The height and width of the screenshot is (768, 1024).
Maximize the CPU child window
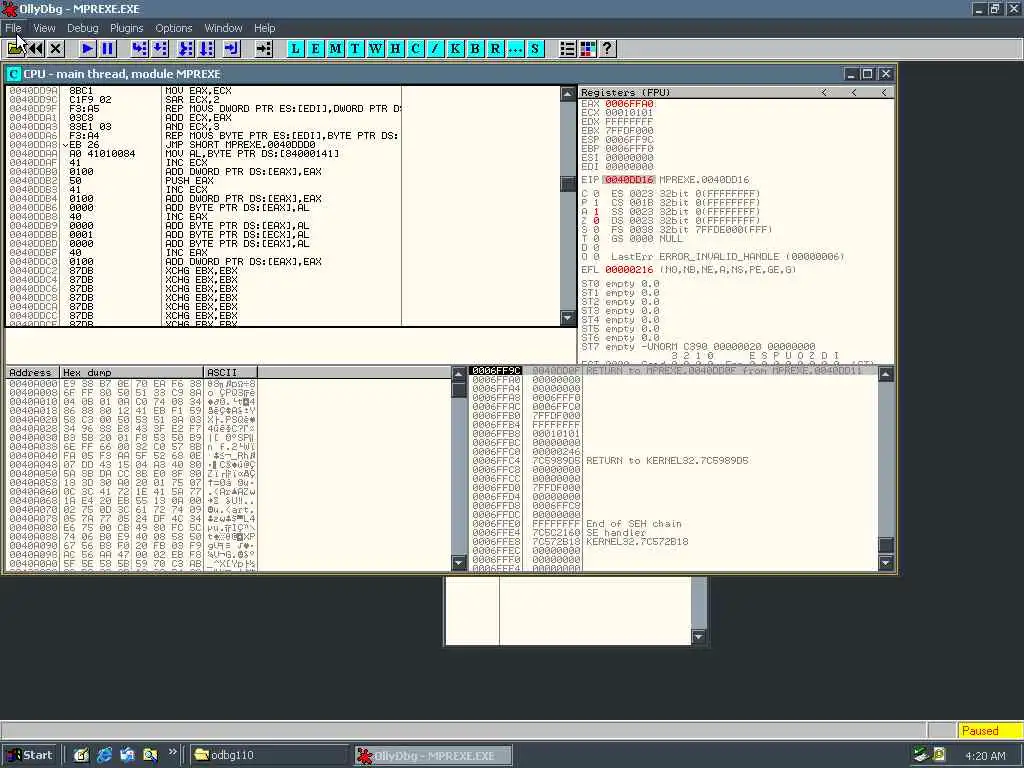867,74
